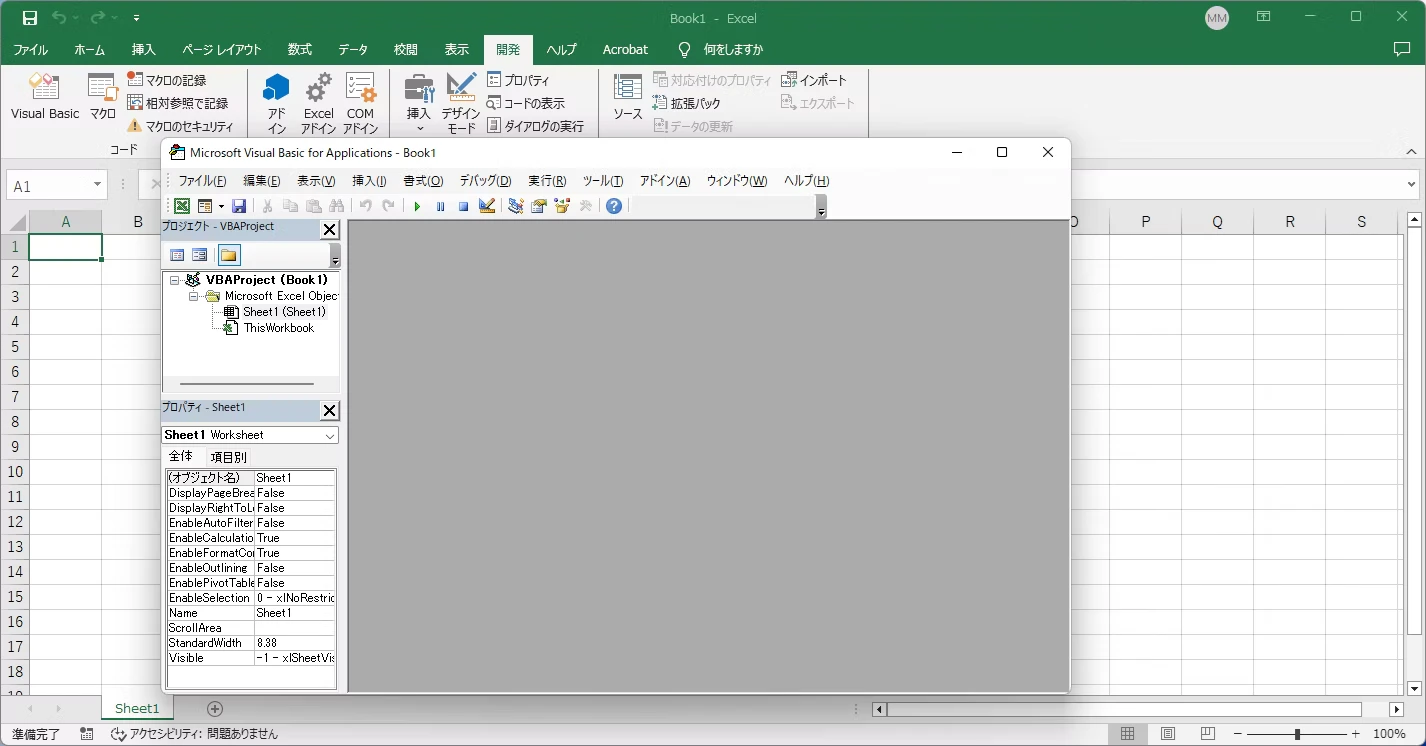Collapse Microsoft Excel Objects folder
1426x746 pixels.
(x=193, y=297)
